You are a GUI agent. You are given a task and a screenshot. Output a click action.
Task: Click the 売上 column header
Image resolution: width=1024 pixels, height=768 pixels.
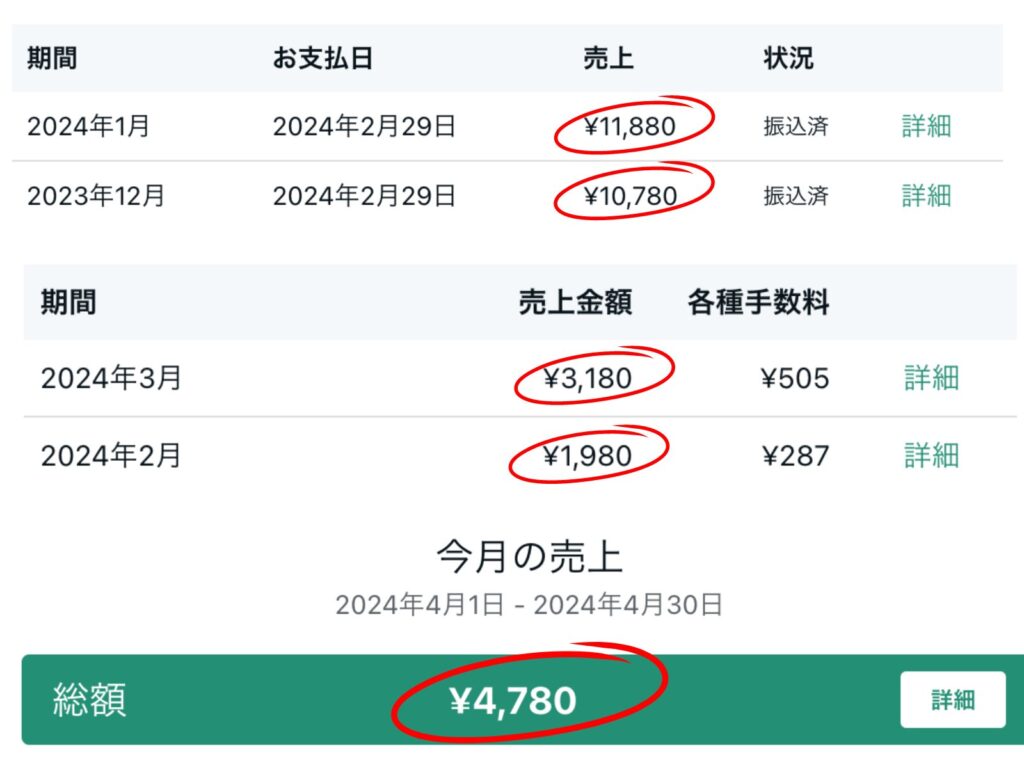[x=608, y=58]
